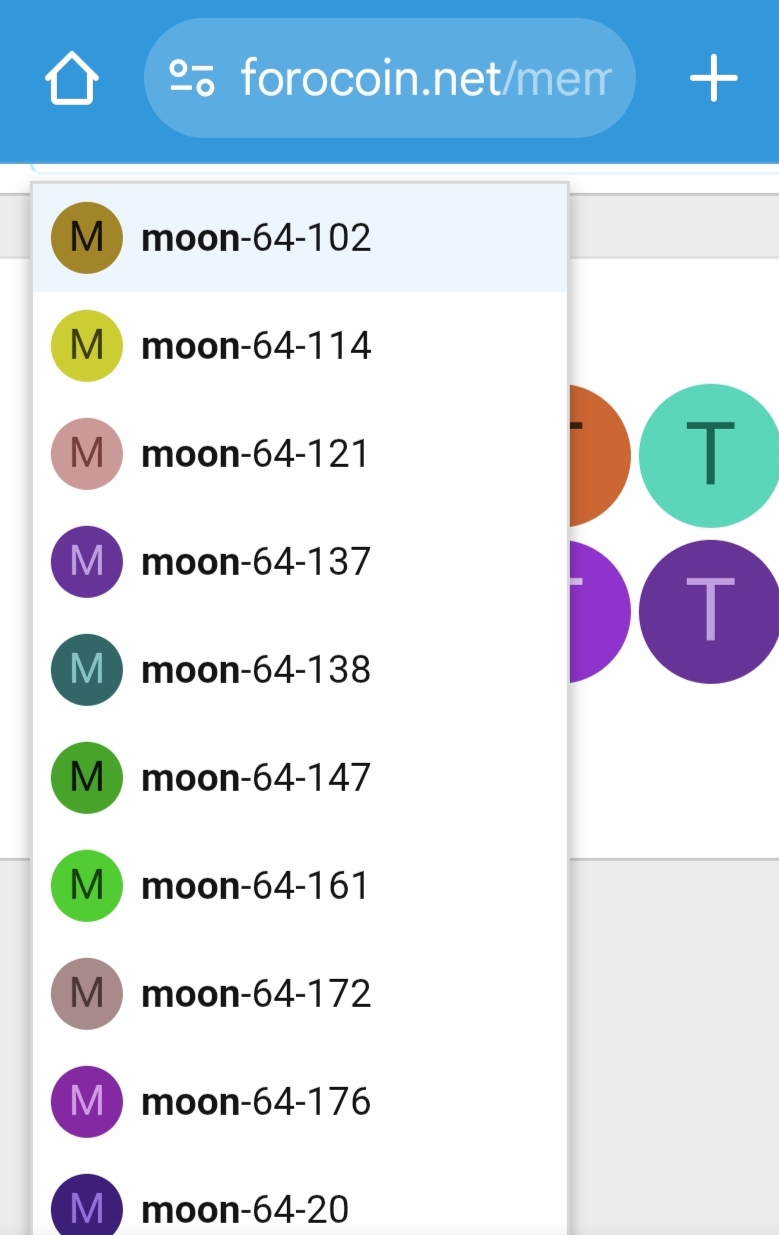The image size is (779, 1235).
Task: Open the bright violet T member avatar
Action: 599,611
